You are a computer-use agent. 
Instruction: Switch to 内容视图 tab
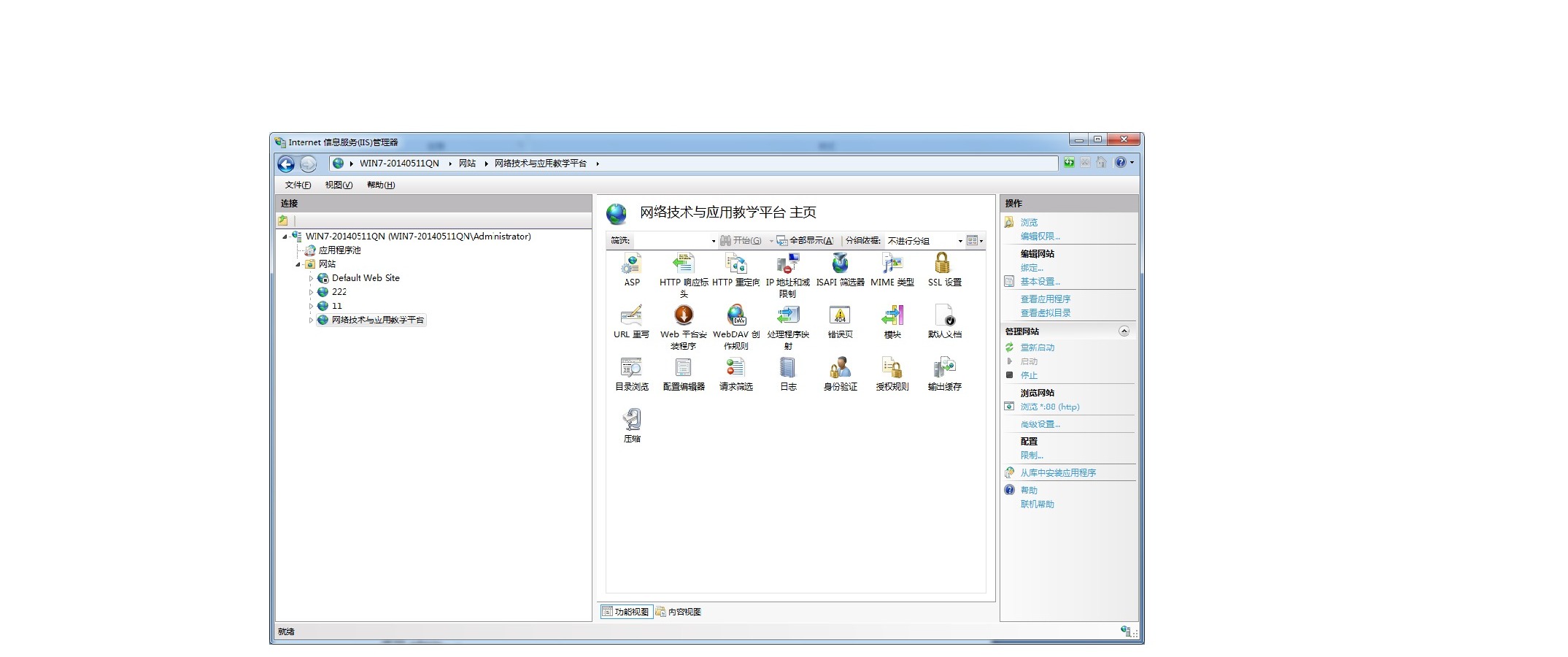[x=679, y=612]
